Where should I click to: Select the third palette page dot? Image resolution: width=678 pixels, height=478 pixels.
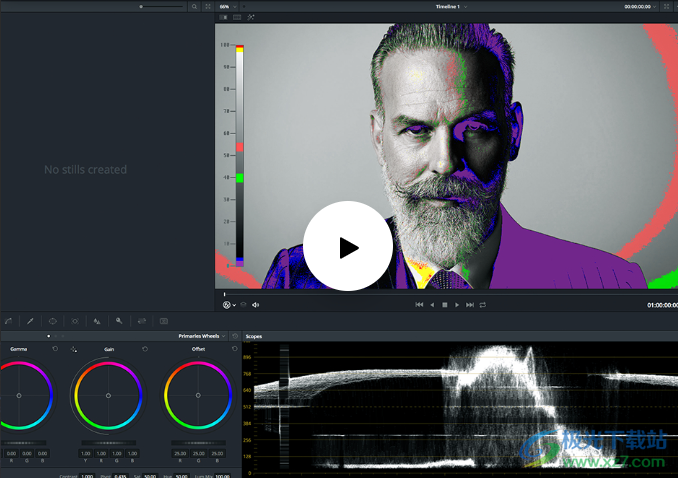pyautogui.click(x=63, y=336)
